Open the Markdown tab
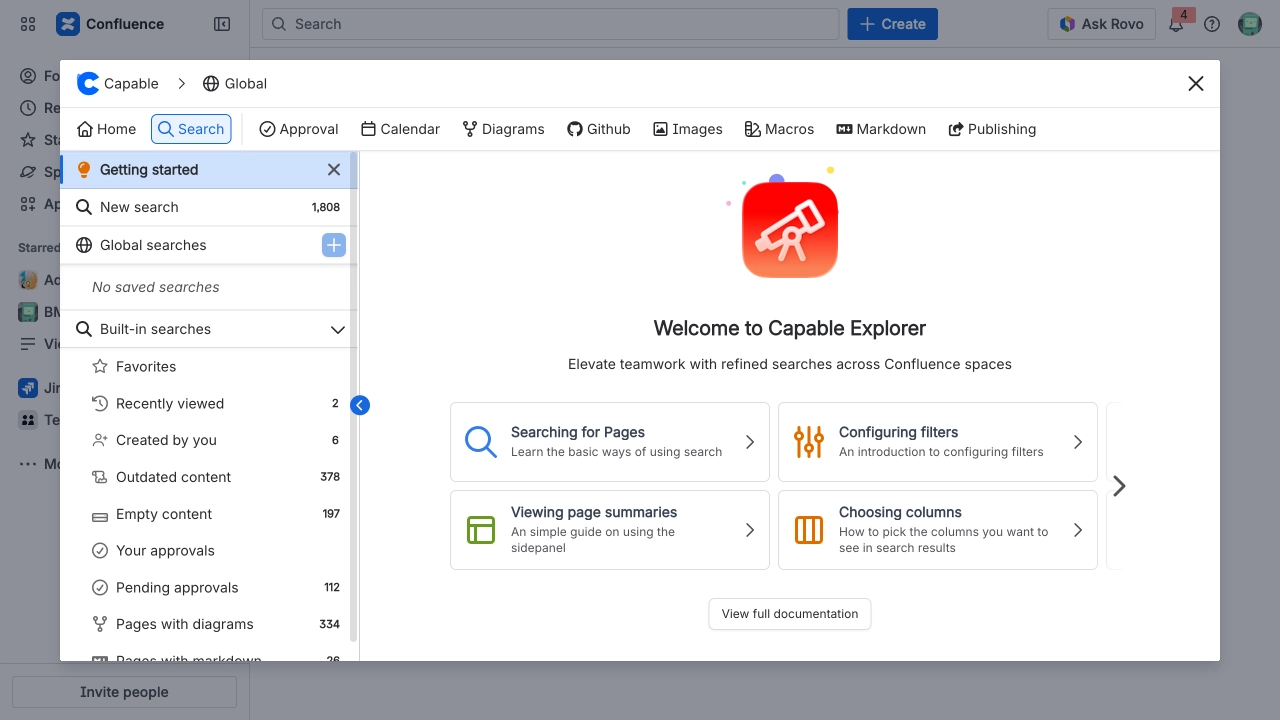The width and height of the screenshot is (1280, 720). pyautogui.click(x=881, y=129)
